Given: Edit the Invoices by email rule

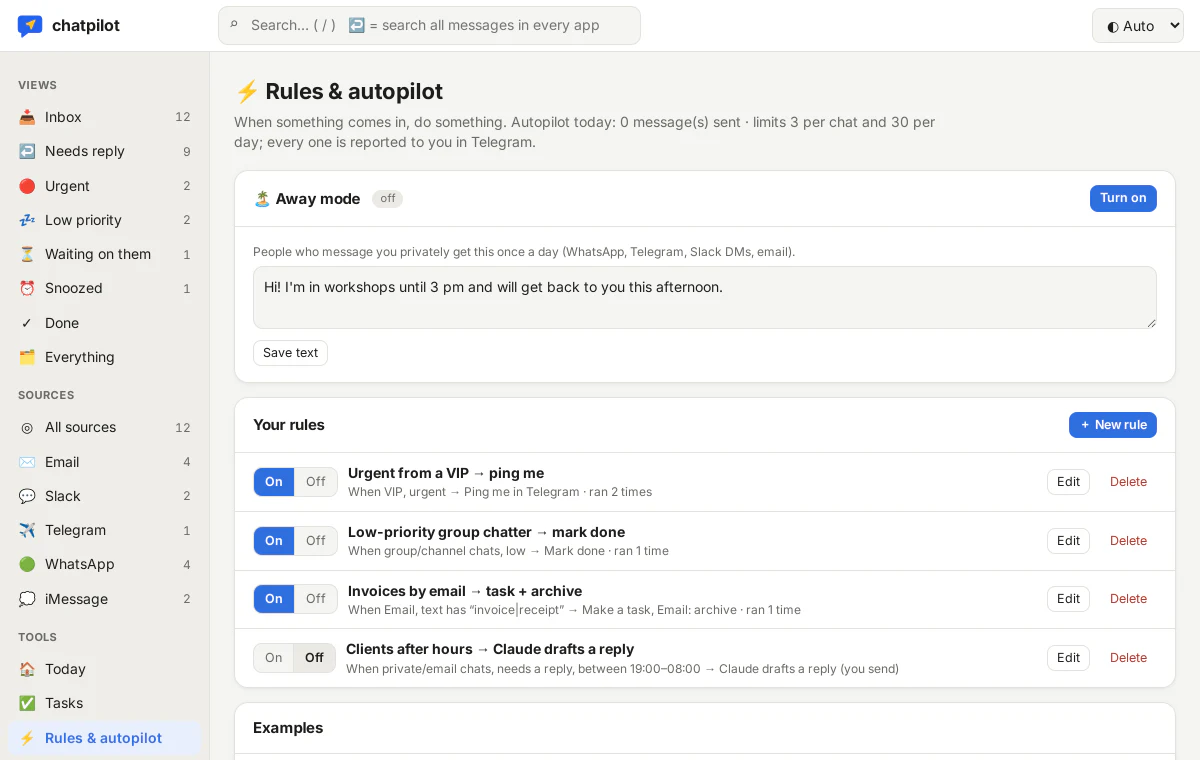Looking at the screenshot, I should click(x=1068, y=599).
